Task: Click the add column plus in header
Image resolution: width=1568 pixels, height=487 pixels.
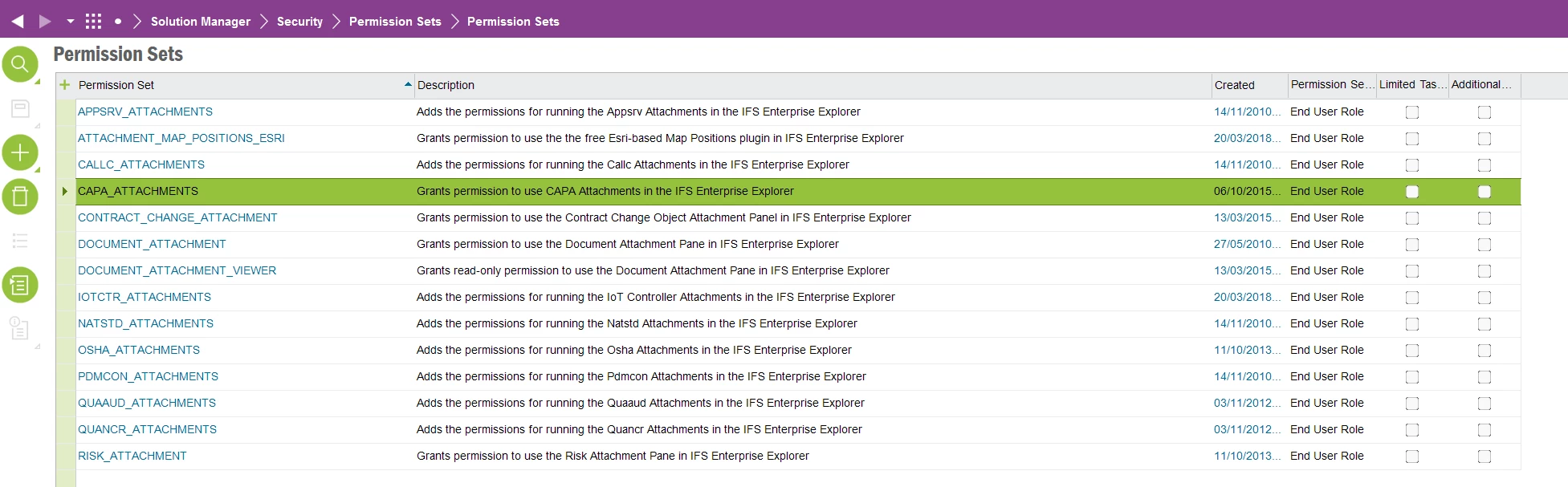Action: 65,85
